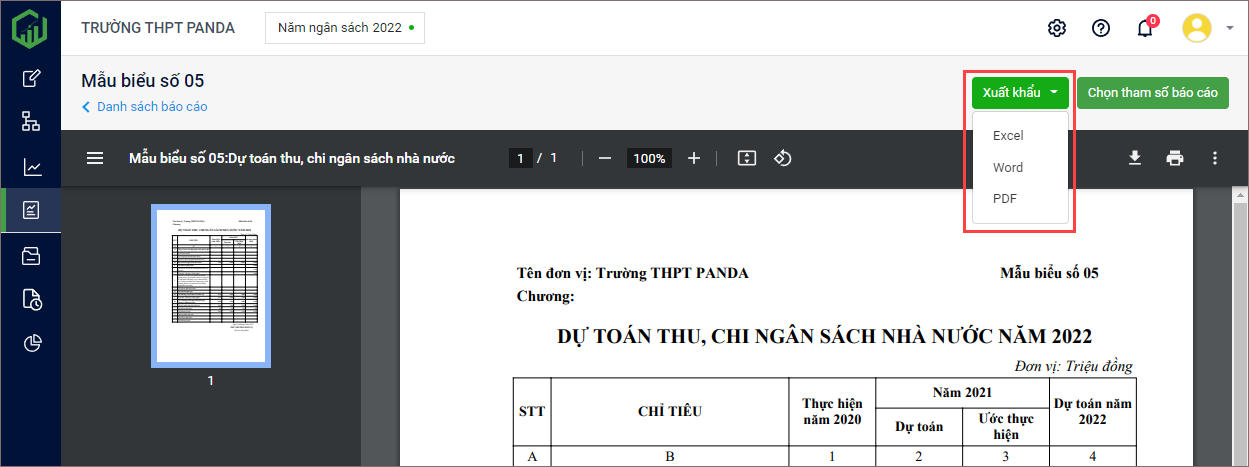This screenshot has height=467, width=1249.
Task: Click the settings gear icon
Action: pyautogui.click(x=1057, y=28)
